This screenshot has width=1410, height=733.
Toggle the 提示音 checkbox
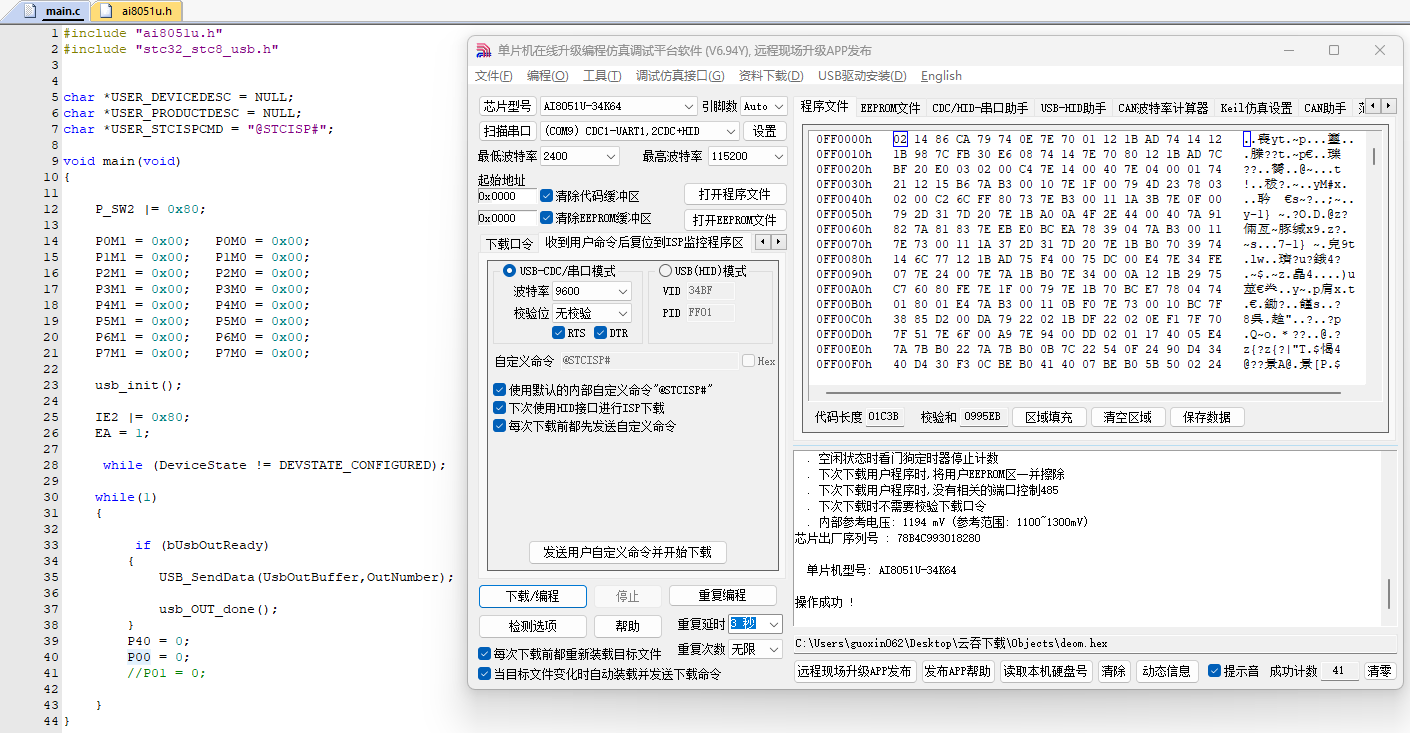click(x=1215, y=671)
